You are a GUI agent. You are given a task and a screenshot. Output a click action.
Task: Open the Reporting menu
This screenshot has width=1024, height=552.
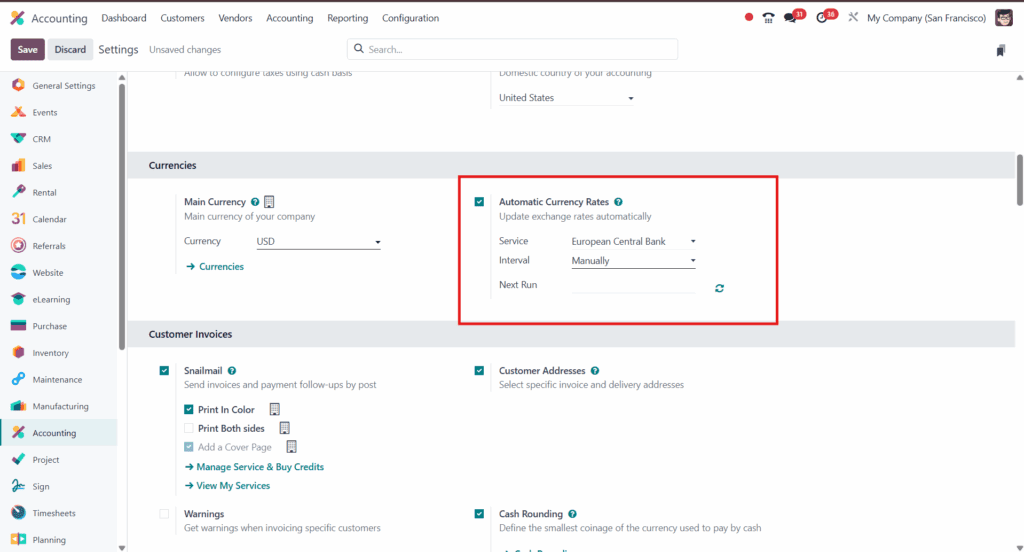pyautogui.click(x=347, y=18)
